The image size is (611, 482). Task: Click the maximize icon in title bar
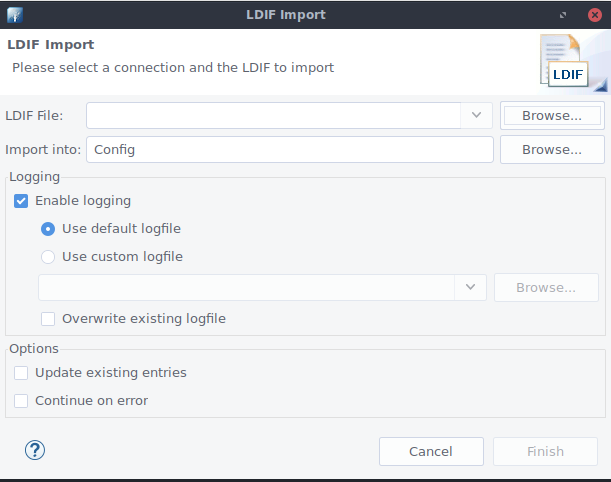coord(565,14)
